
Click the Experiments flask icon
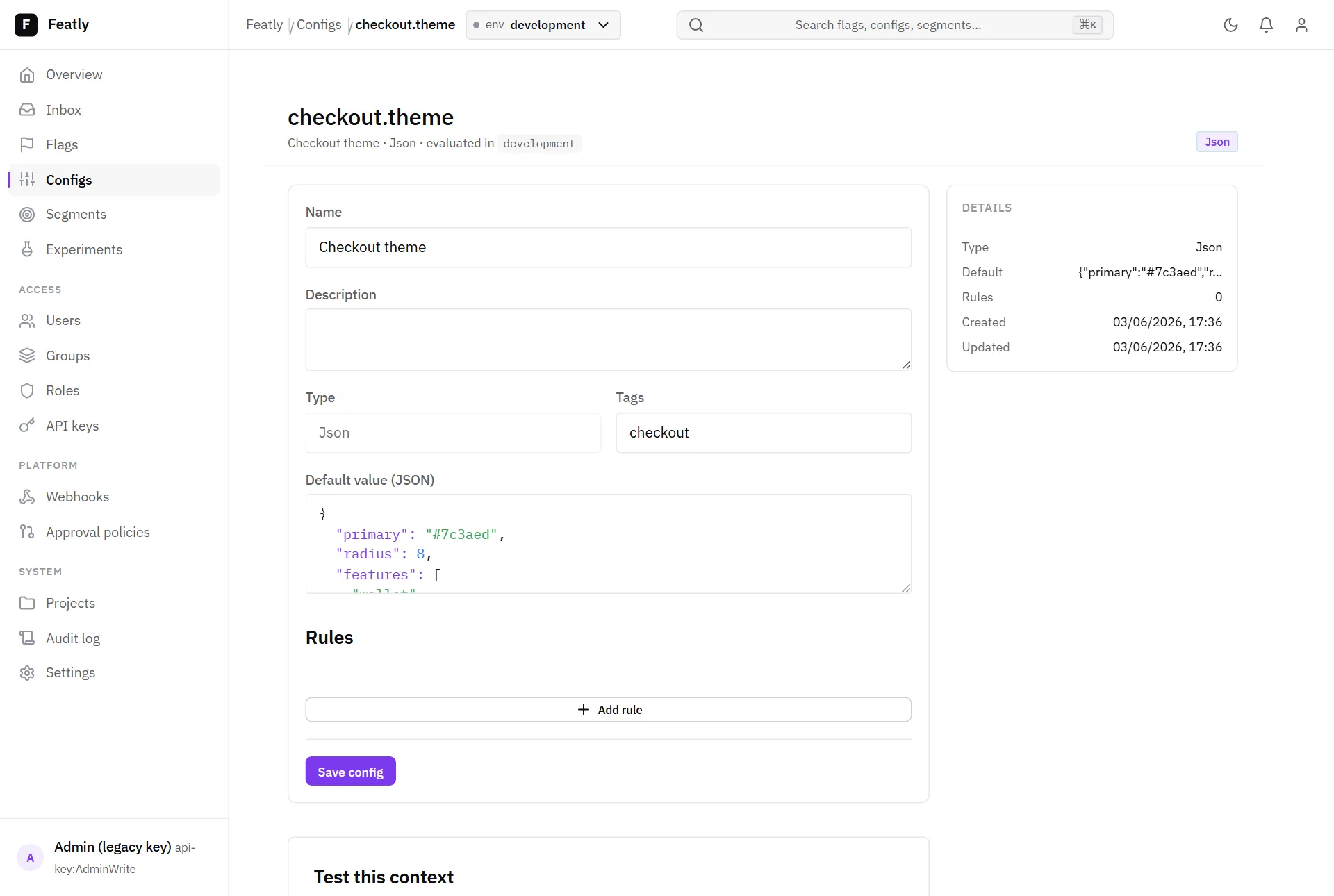click(27, 250)
